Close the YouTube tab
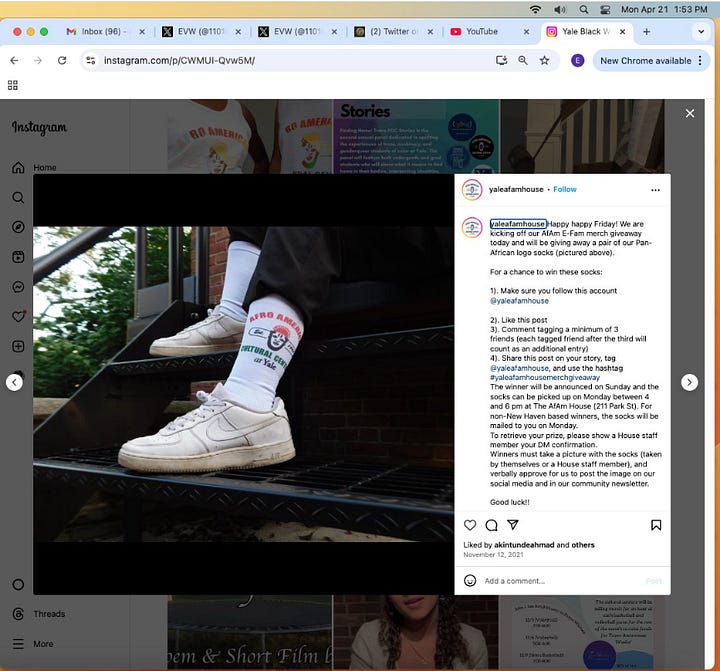The height and width of the screenshot is (671, 720). [526, 32]
